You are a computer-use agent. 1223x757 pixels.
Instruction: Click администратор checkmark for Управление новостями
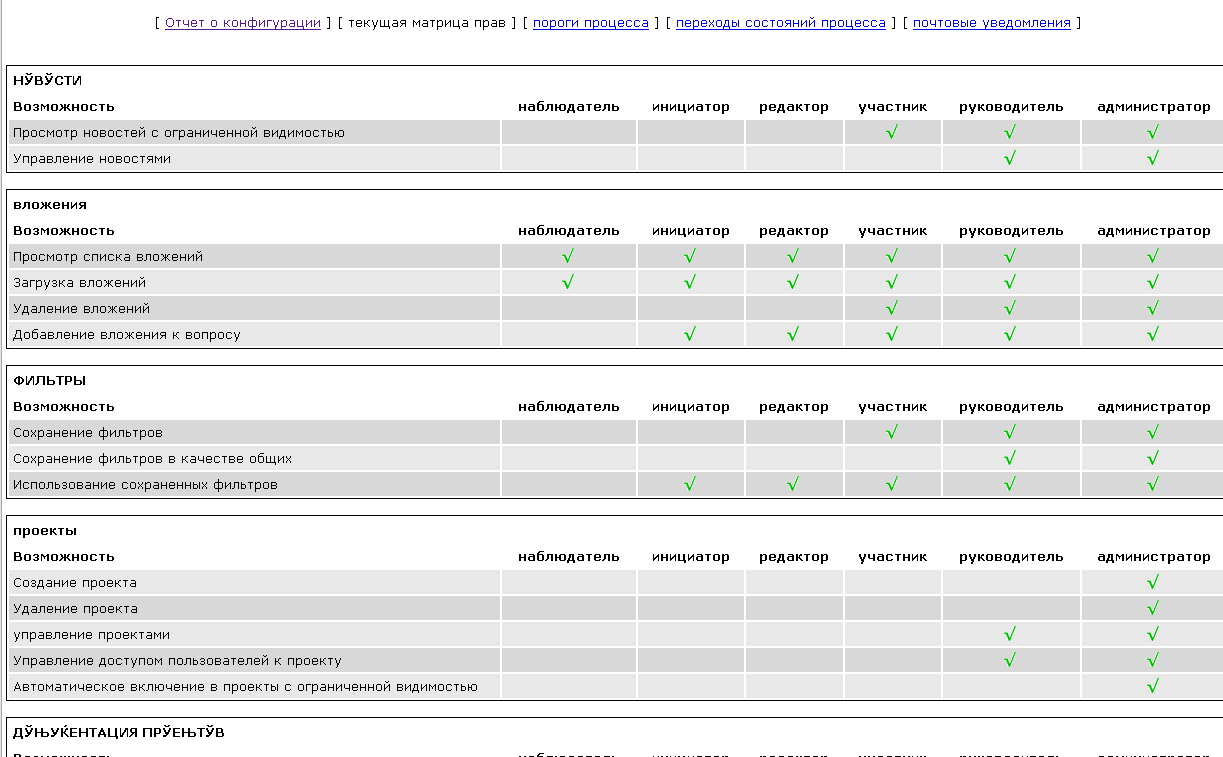tap(1153, 158)
